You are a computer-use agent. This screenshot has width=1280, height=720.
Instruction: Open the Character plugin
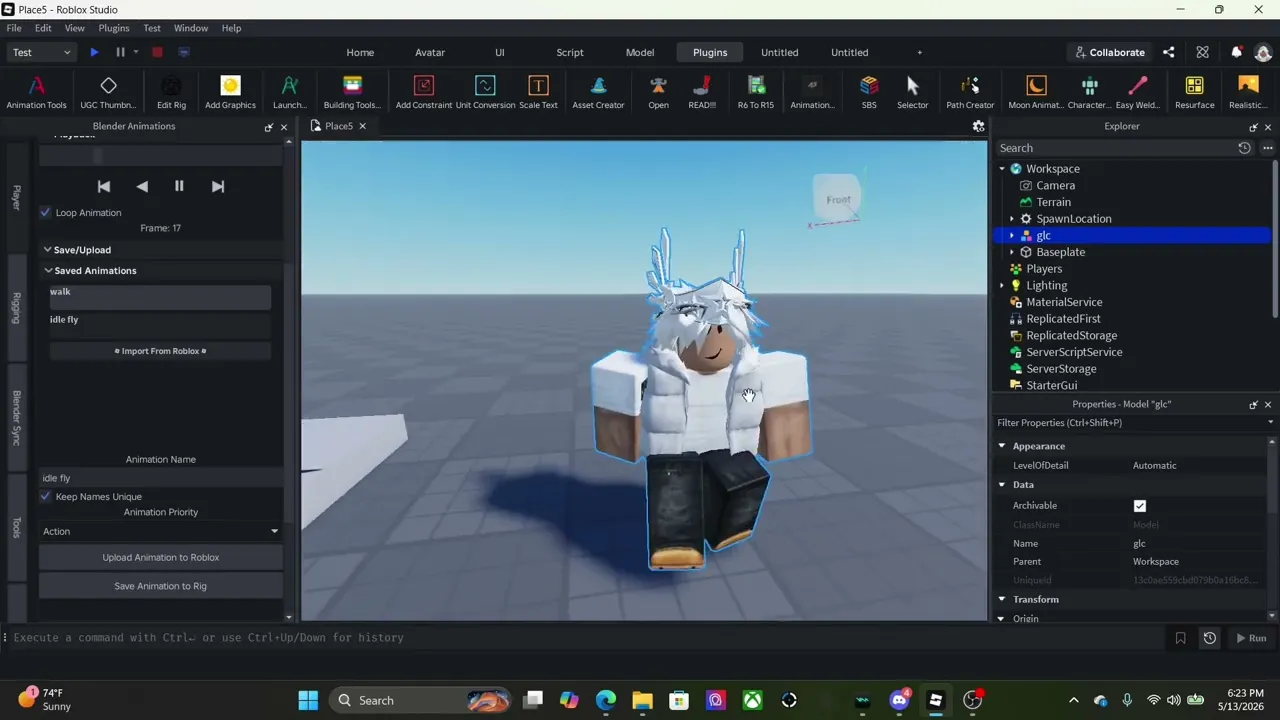click(x=1089, y=92)
